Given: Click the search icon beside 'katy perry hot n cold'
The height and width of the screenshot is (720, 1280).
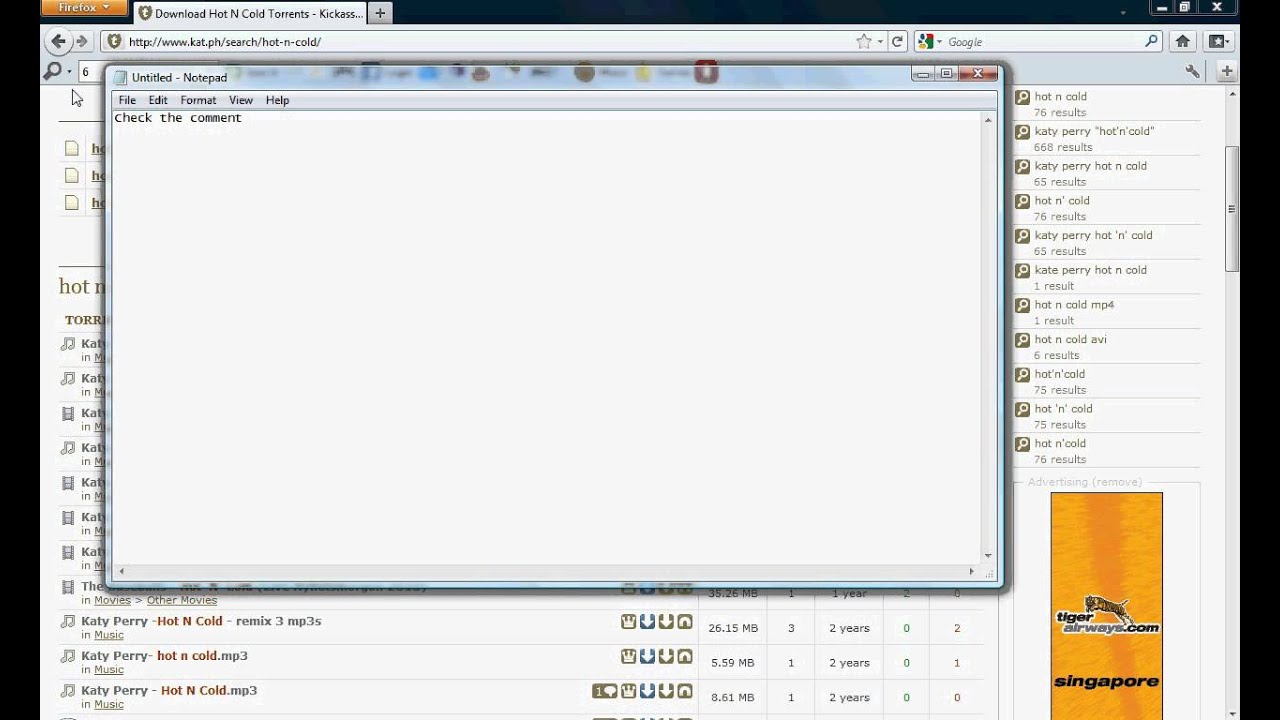Looking at the screenshot, I should [x=1022, y=167].
